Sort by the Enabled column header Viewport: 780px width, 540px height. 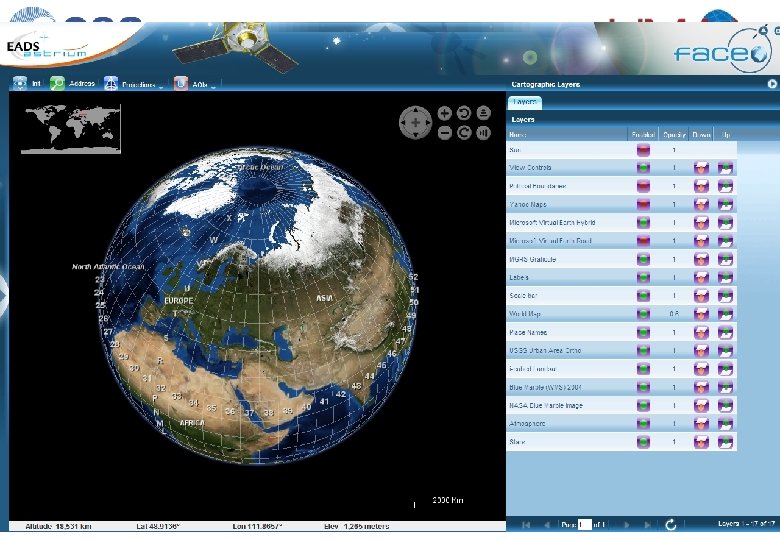tap(643, 135)
